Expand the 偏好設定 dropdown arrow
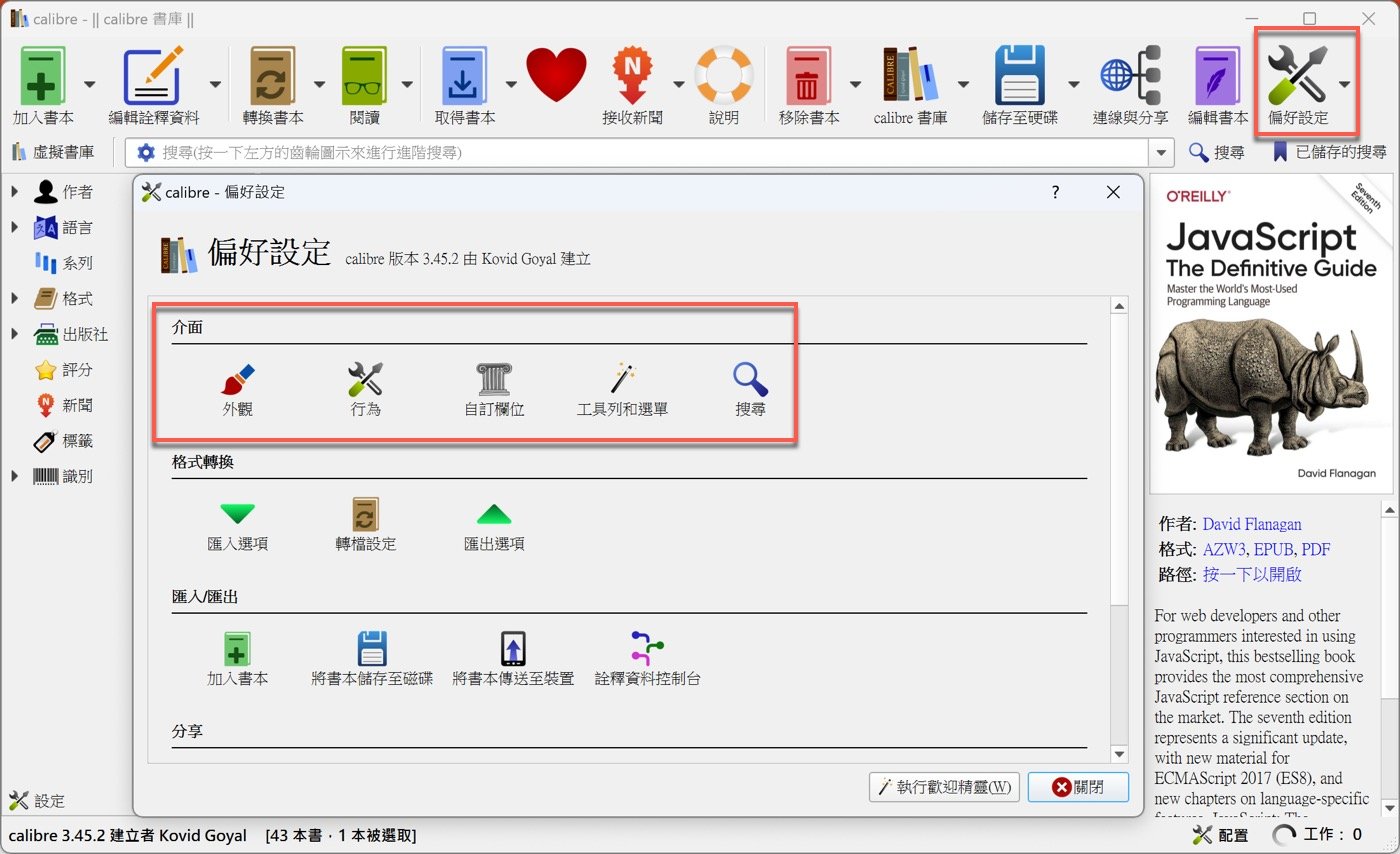This screenshot has height=854, width=1400. tap(1344, 84)
